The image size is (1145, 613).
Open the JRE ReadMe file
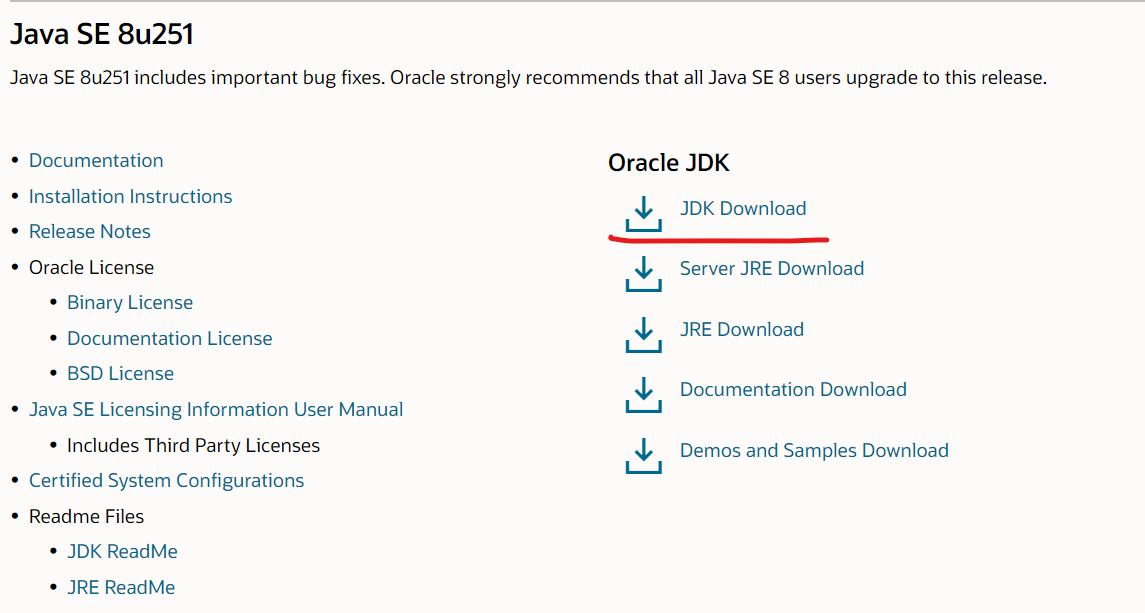[x=121, y=587]
